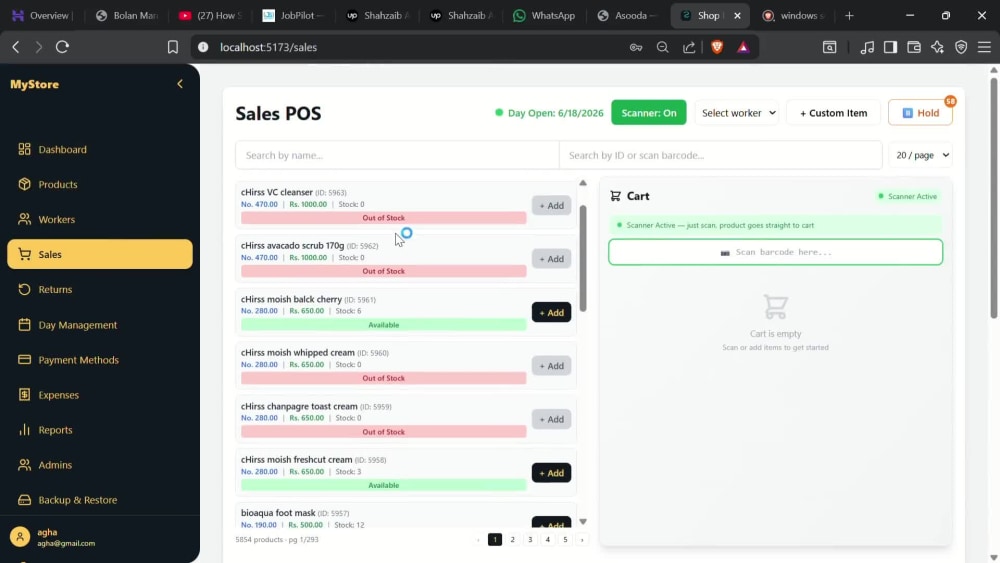Toggle the Scanner: On button
Screen dimensions: 1000x563
click(649, 113)
